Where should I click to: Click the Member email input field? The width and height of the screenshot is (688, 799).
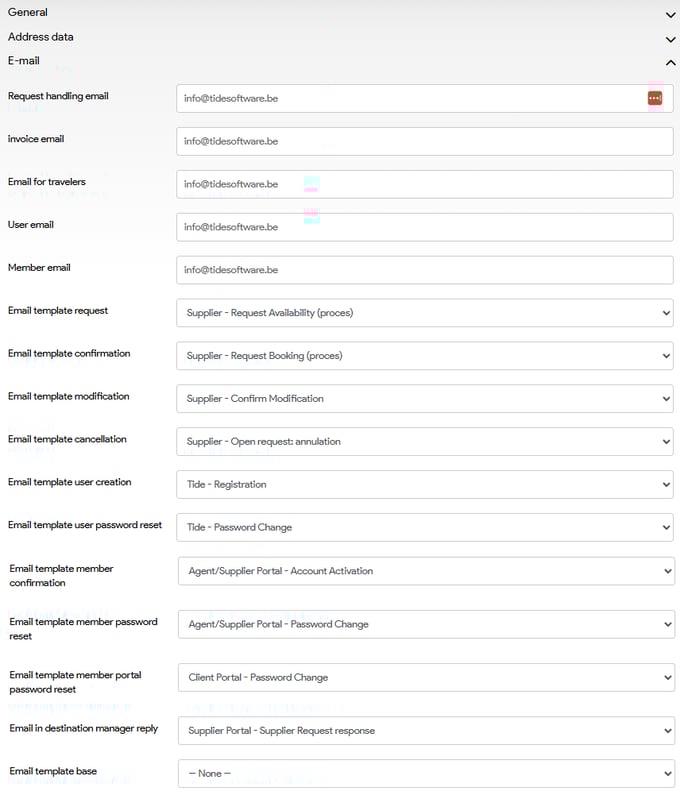tap(424, 271)
